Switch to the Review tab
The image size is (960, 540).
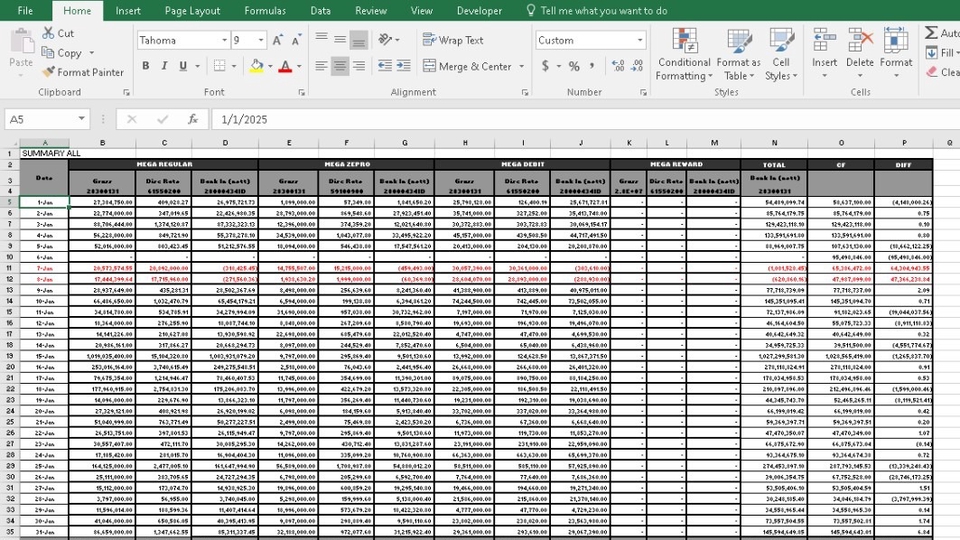(x=370, y=10)
